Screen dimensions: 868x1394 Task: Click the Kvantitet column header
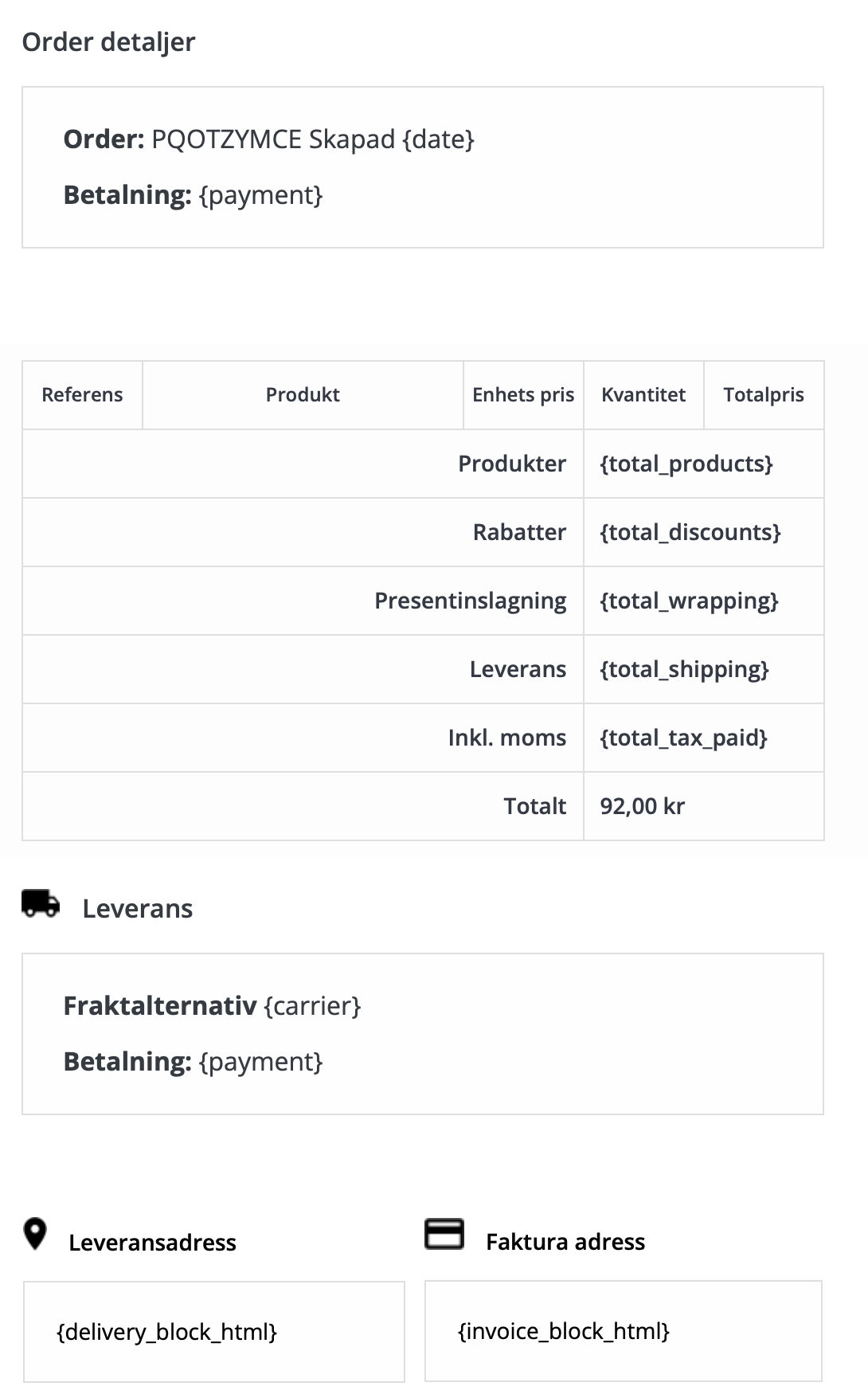pyautogui.click(x=643, y=395)
